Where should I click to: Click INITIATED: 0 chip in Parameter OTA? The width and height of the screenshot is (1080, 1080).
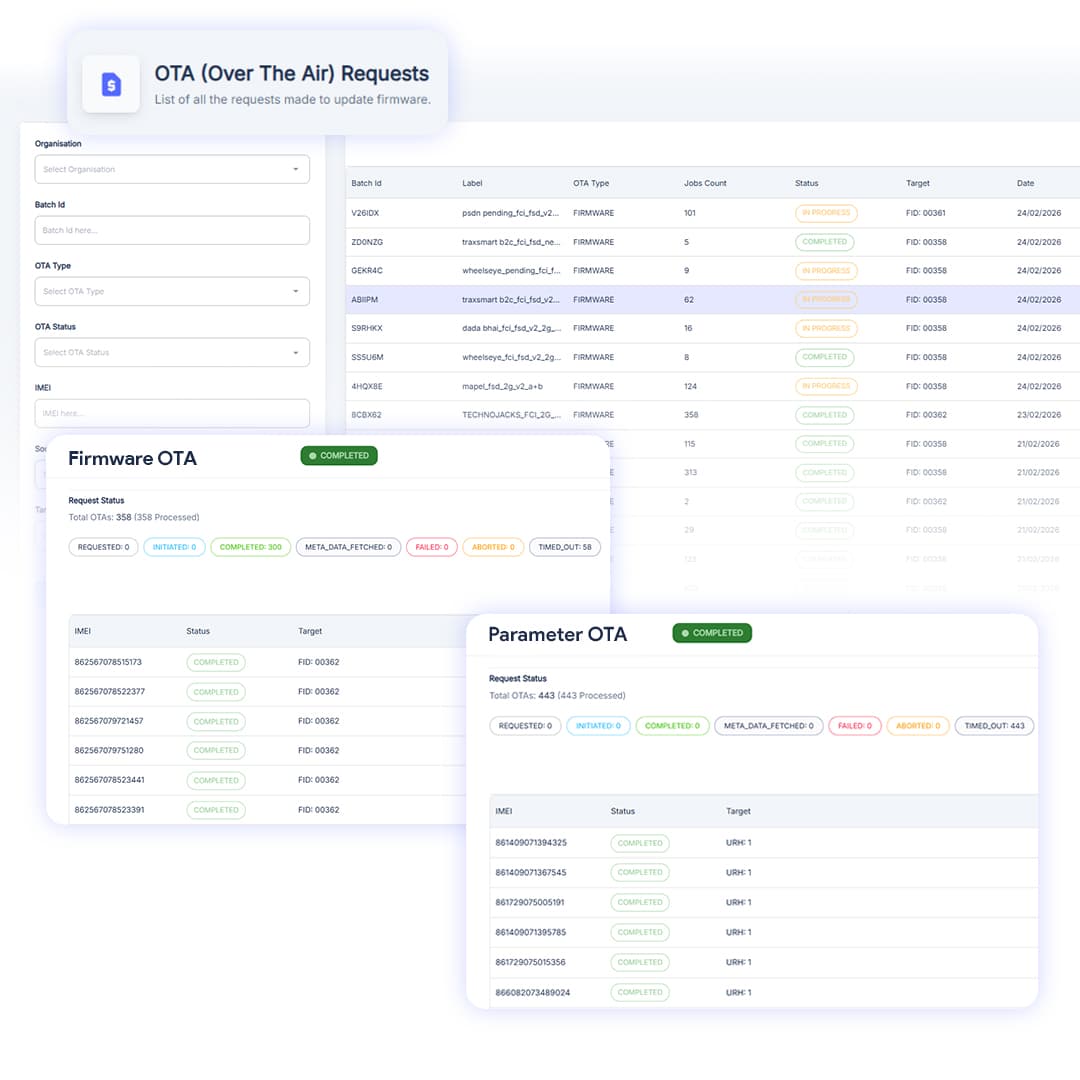click(x=598, y=726)
